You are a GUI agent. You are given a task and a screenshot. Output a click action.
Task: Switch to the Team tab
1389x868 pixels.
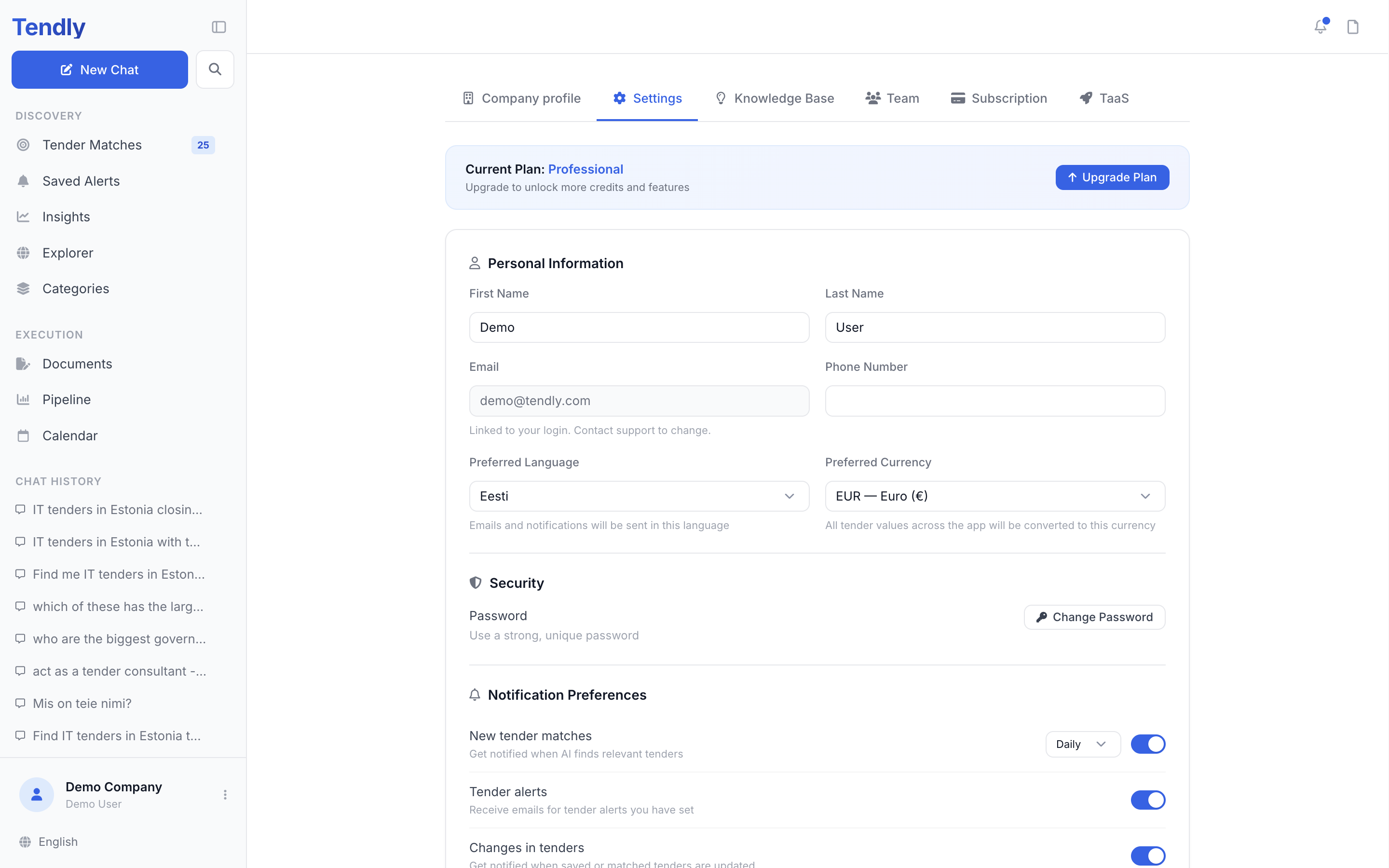coord(893,98)
